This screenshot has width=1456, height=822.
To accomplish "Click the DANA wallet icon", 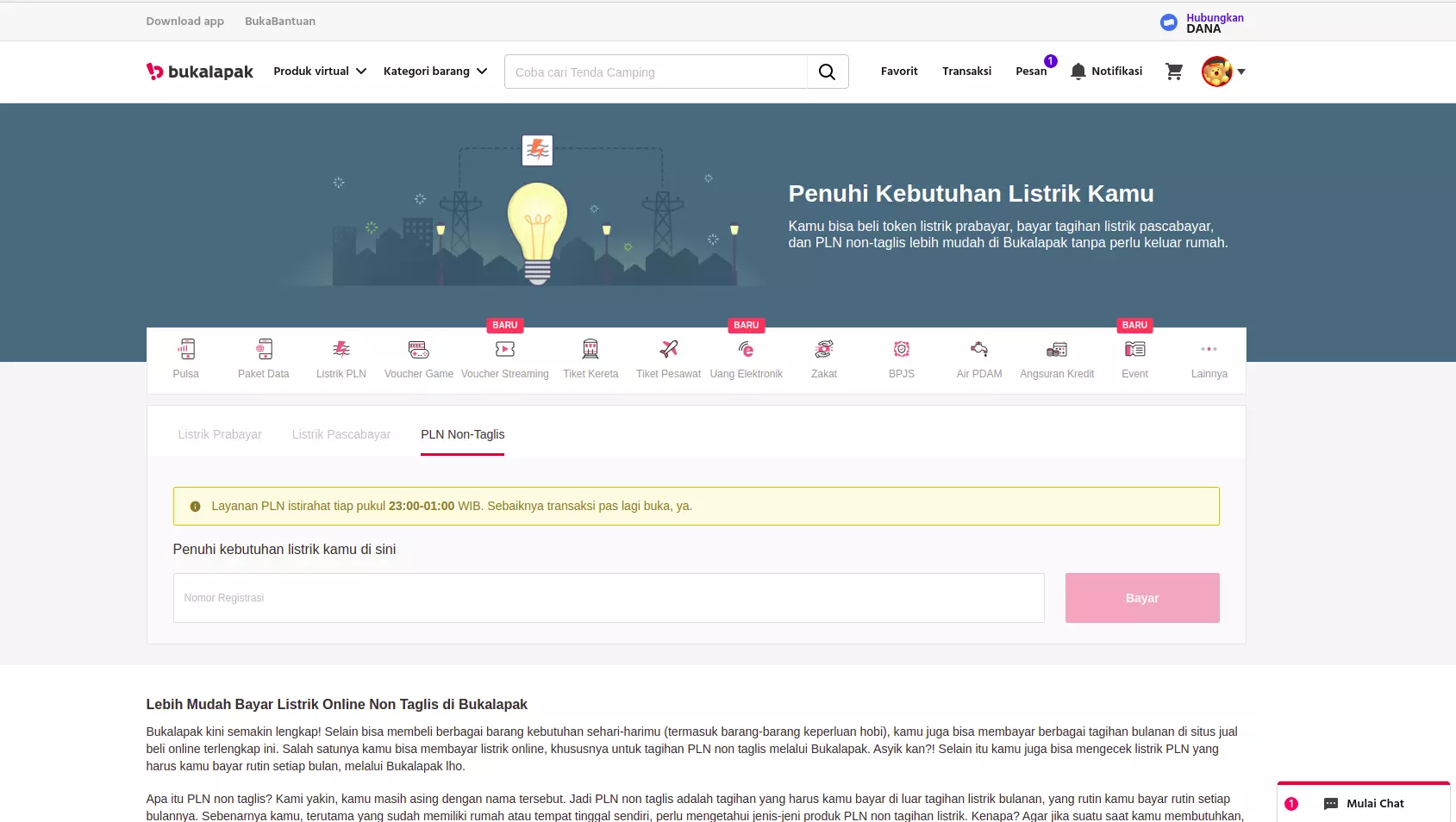I will [1169, 22].
